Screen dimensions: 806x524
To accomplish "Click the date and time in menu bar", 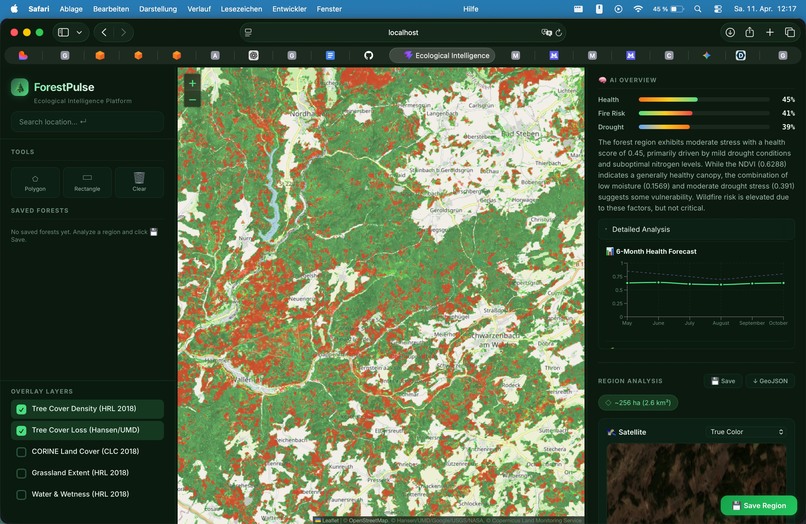I will 765,9.
